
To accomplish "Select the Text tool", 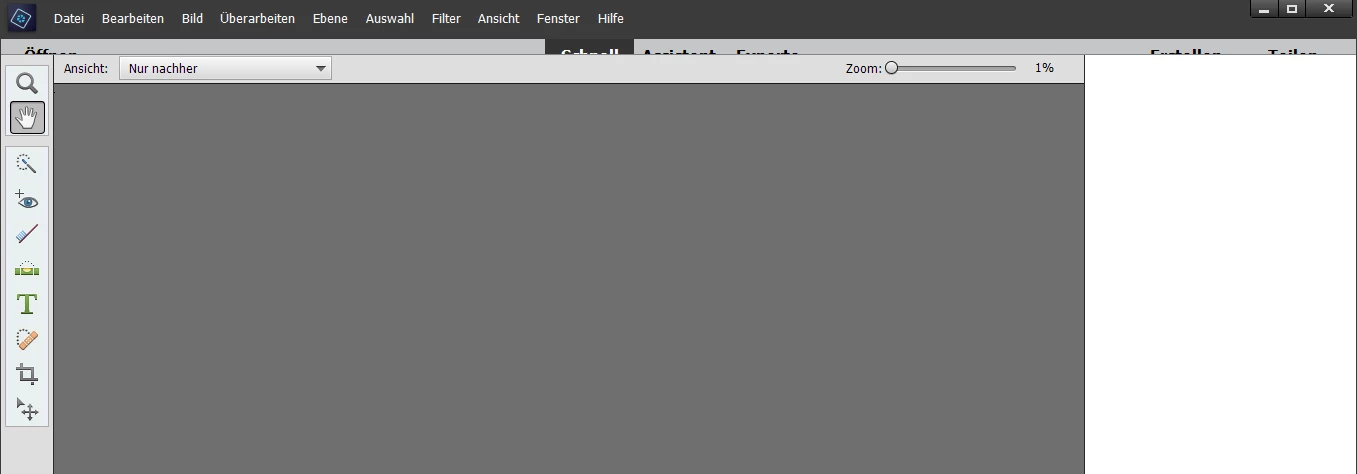I will pos(27,304).
